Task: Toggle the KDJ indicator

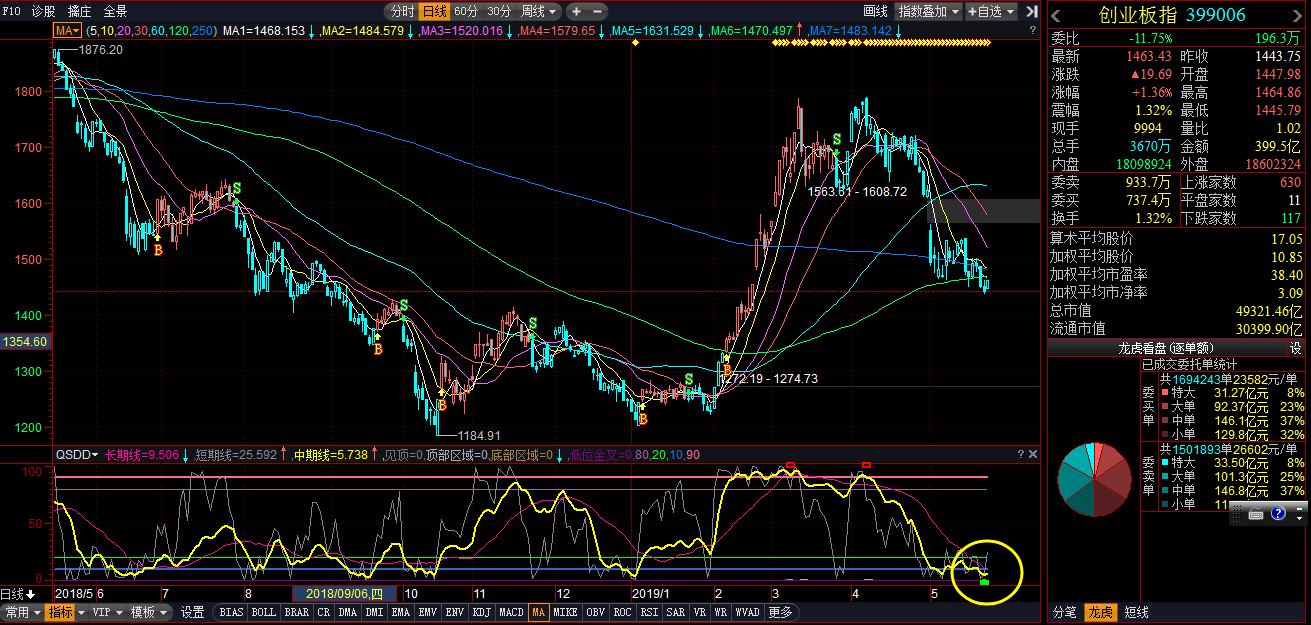Action: (482, 612)
